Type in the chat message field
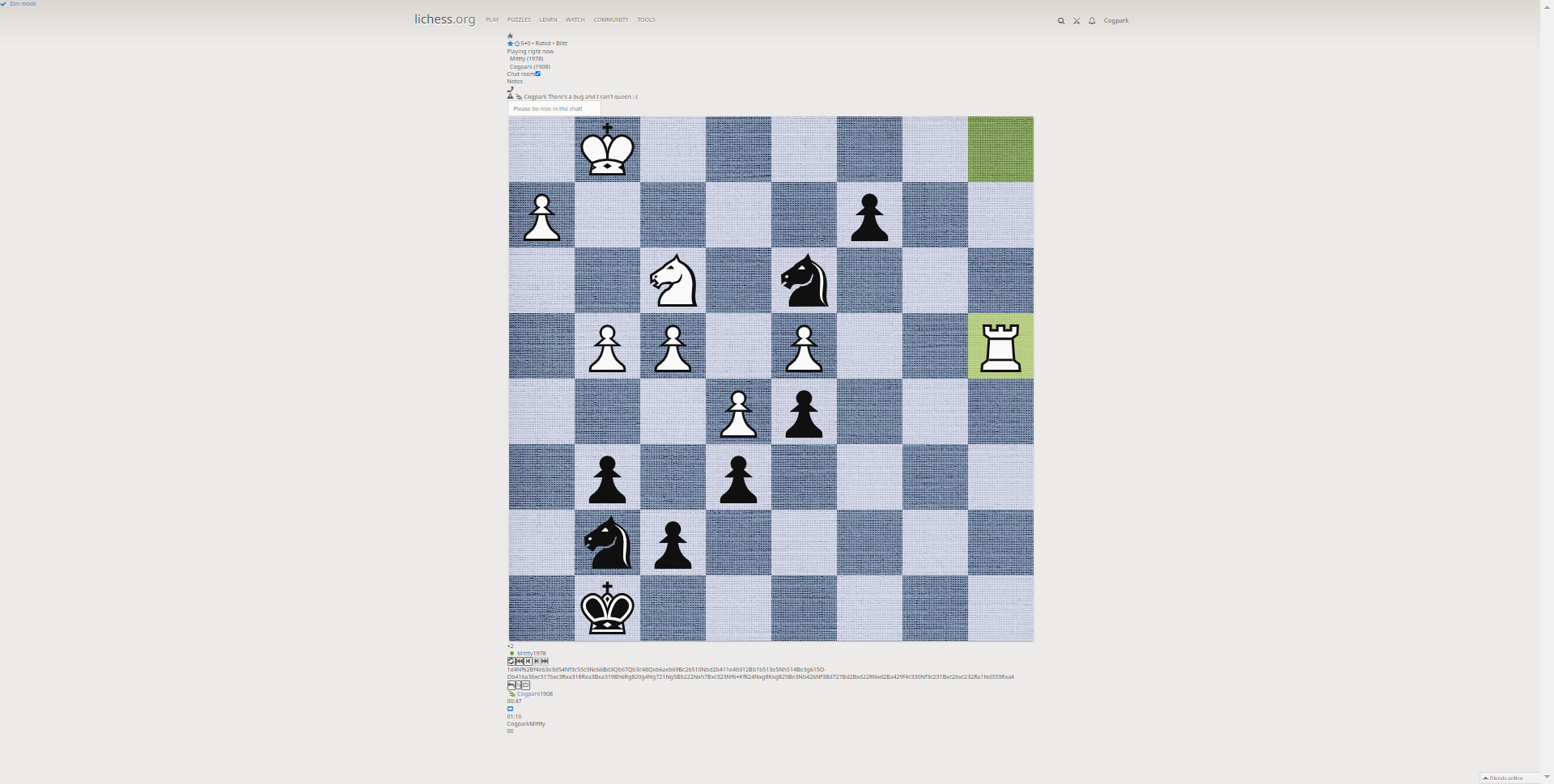This screenshot has width=1554, height=784. point(554,108)
